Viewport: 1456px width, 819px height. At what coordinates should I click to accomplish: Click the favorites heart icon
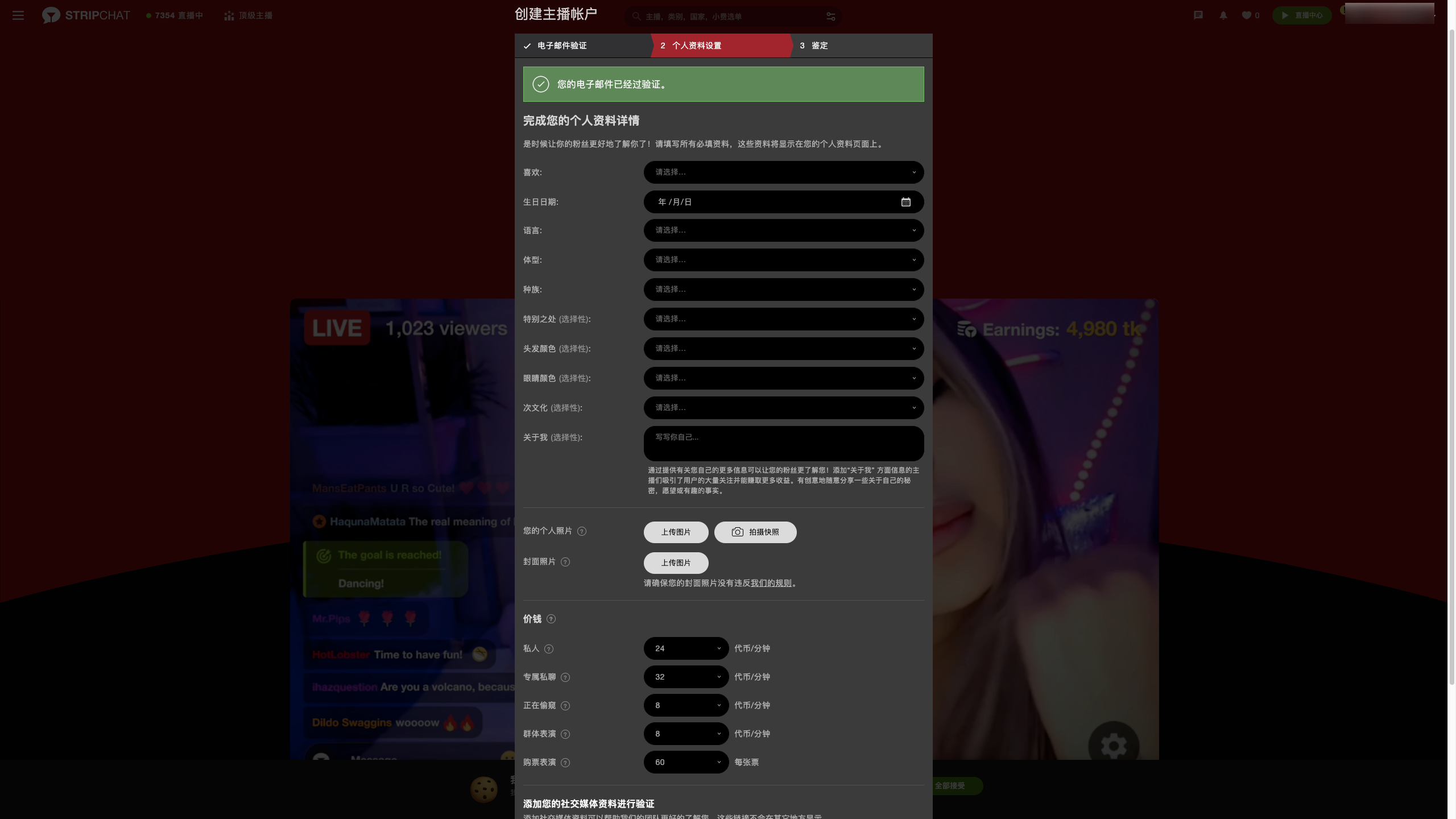pyautogui.click(x=1246, y=15)
